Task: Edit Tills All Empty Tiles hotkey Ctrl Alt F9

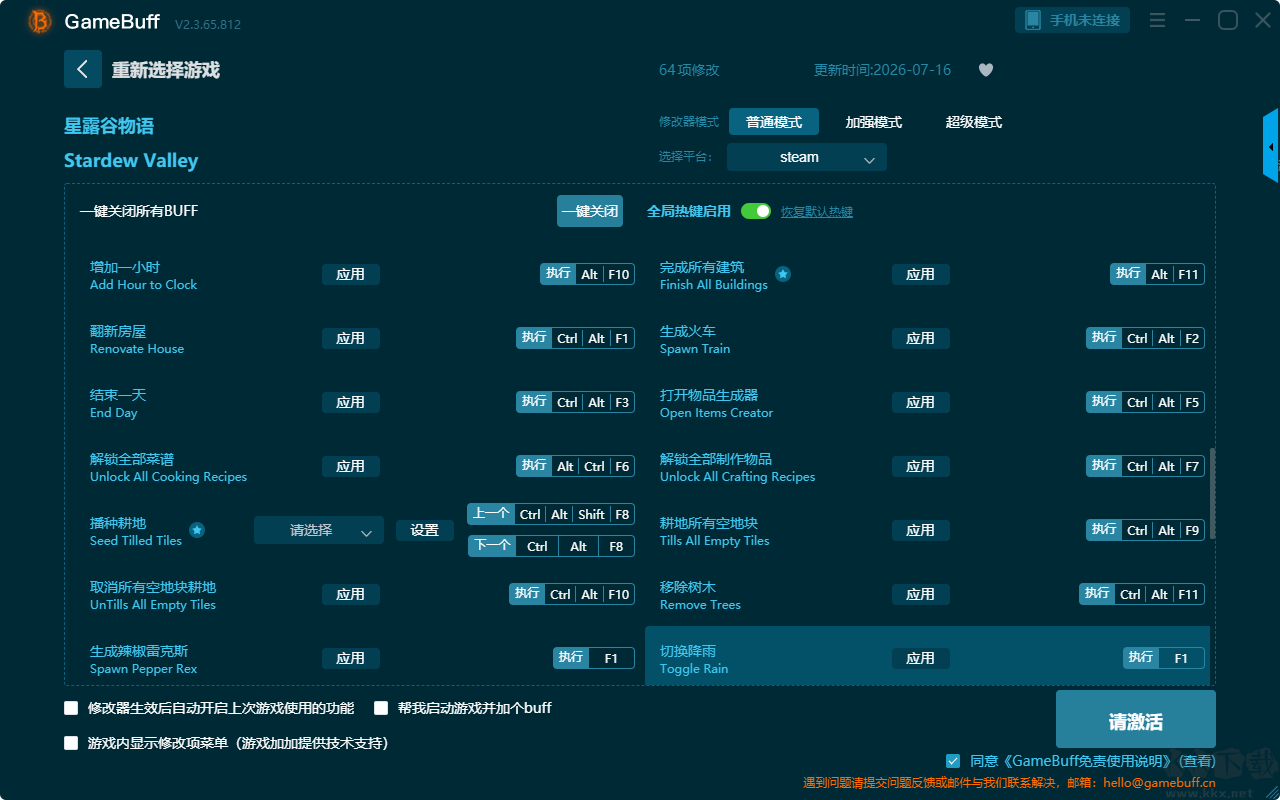Action: 1145,530
